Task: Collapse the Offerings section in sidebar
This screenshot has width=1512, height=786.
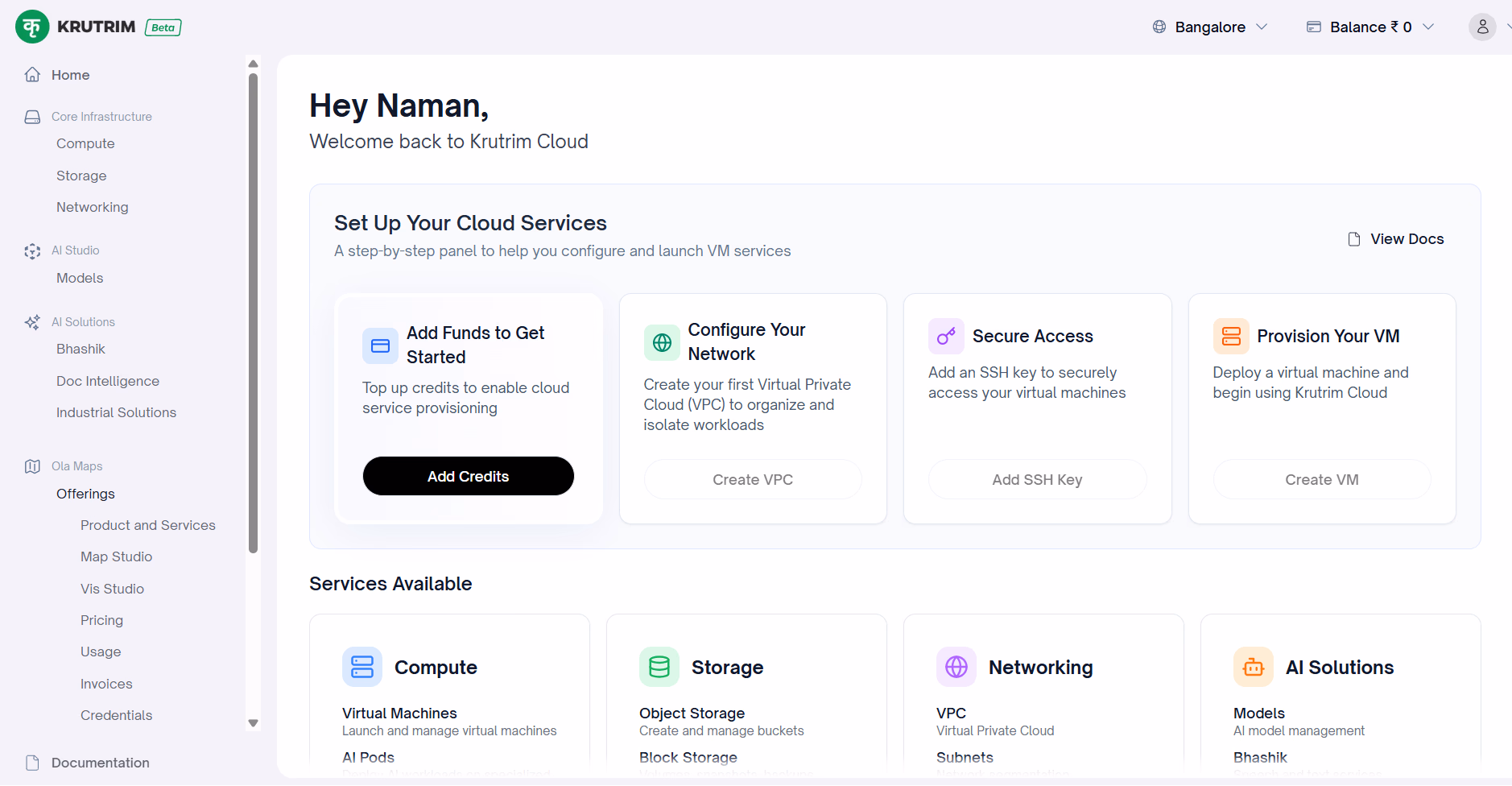Action: tap(85, 494)
